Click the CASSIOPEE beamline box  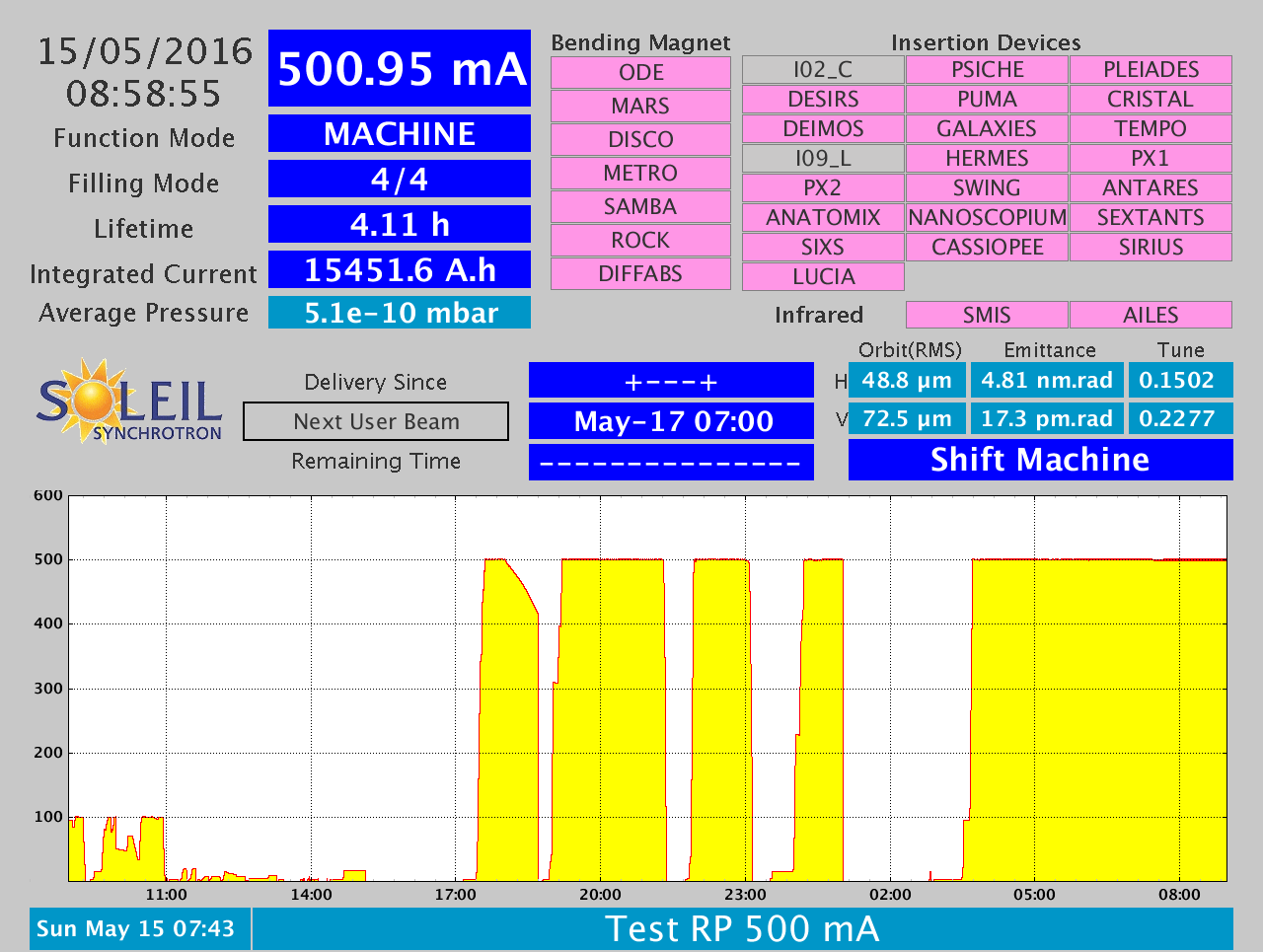pyautogui.click(x=987, y=247)
